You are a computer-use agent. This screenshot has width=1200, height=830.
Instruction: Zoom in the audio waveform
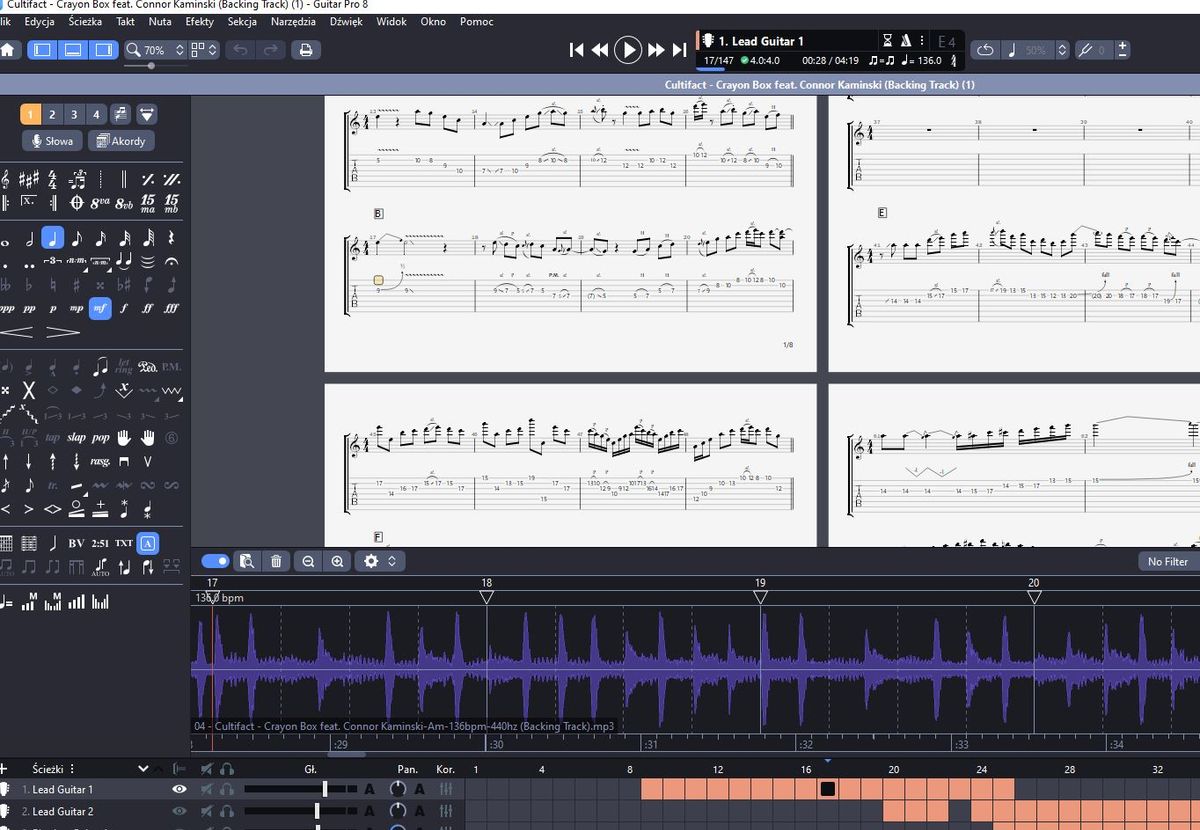pos(338,561)
